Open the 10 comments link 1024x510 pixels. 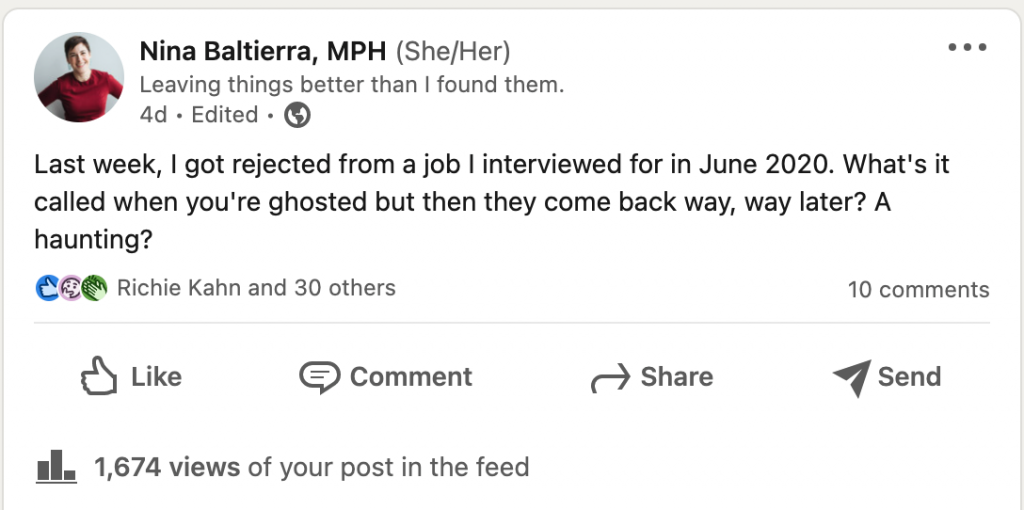[918, 290]
